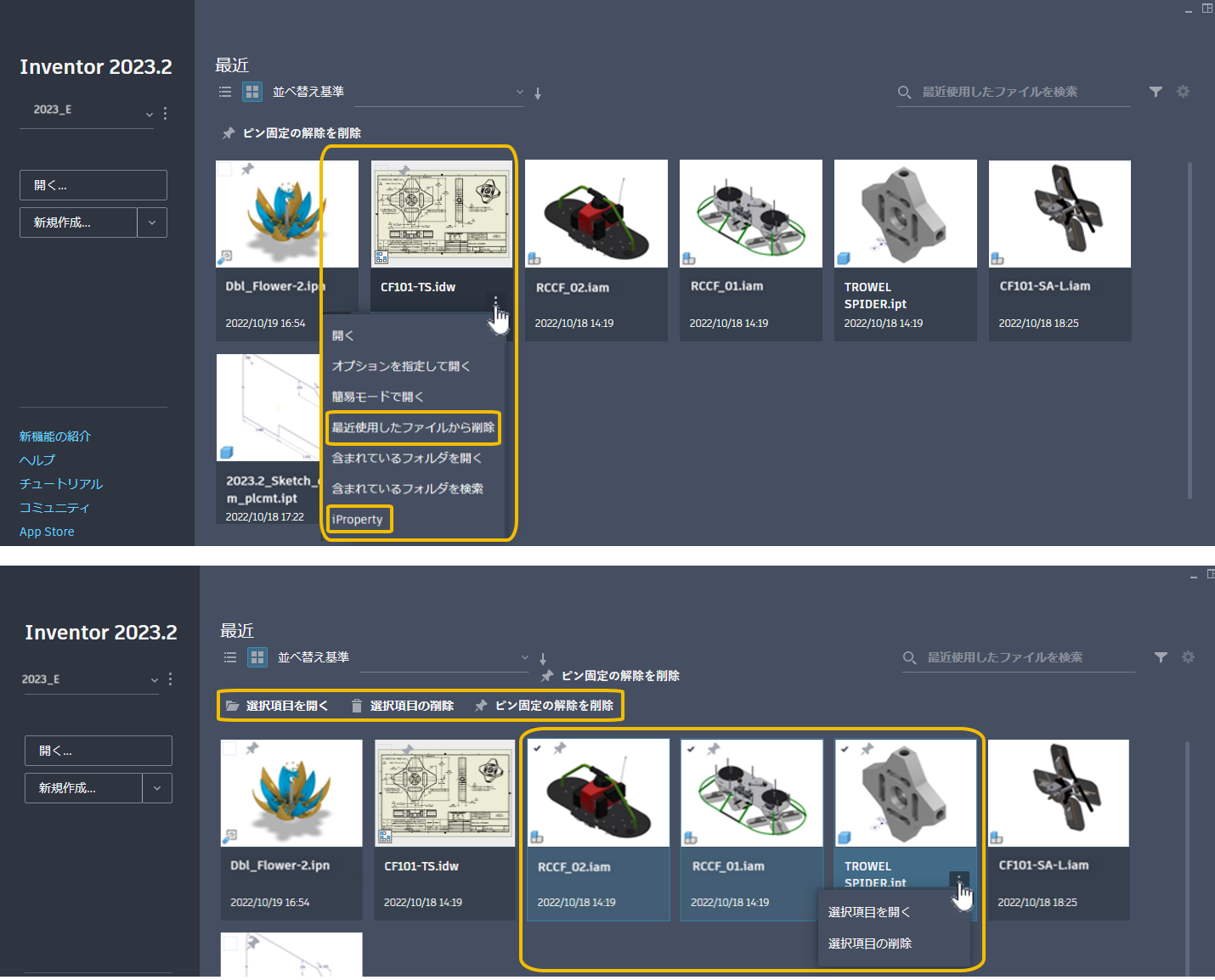Click 開く... button in lower window

click(99, 751)
